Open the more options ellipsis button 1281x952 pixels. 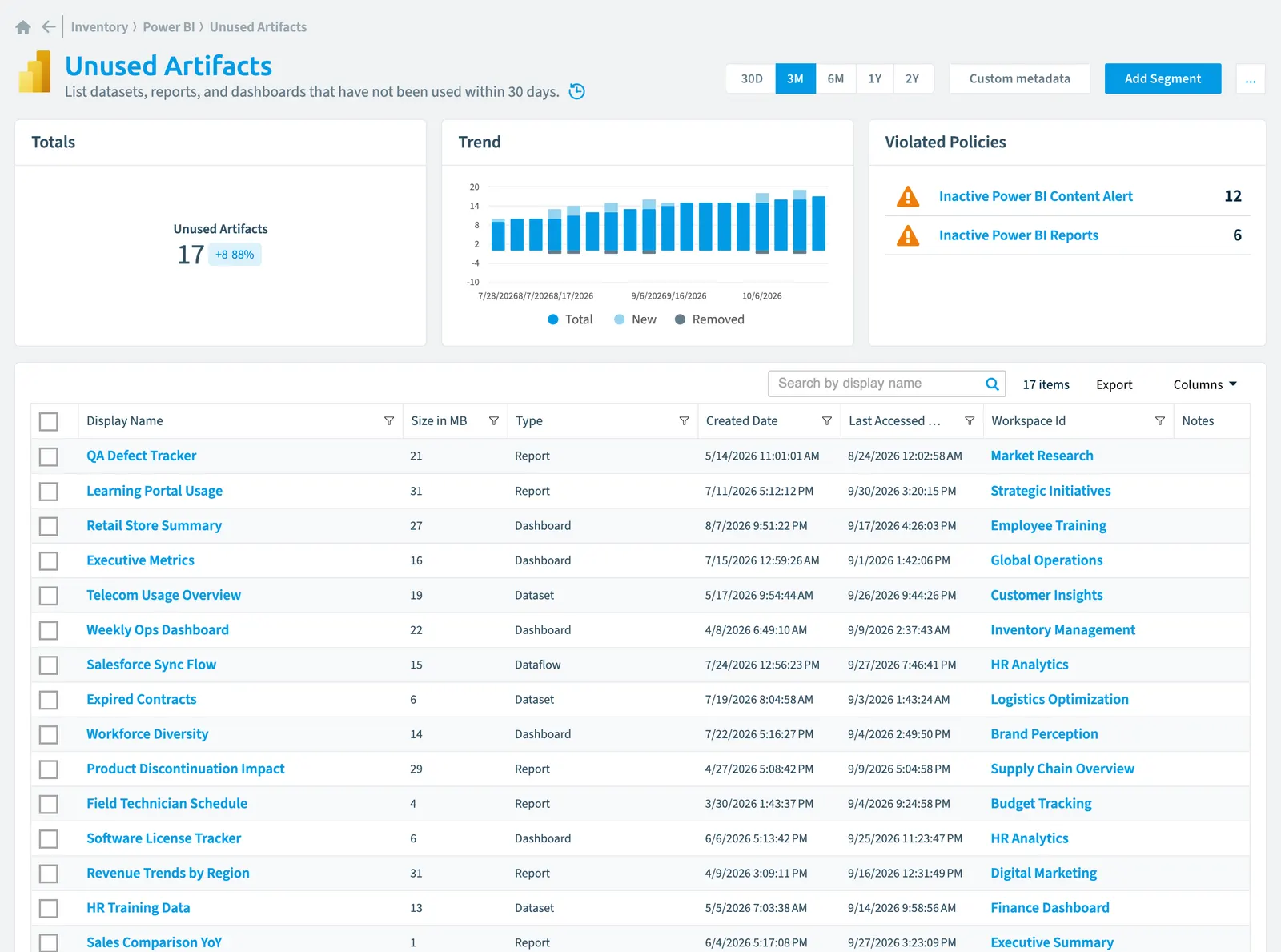[x=1251, y=78]
